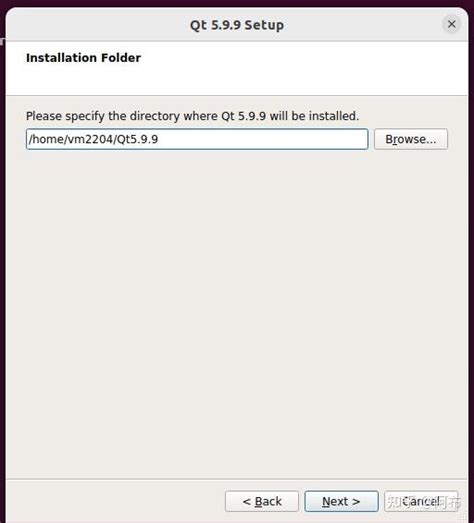Focus the installation directory text field

(197, 139)
